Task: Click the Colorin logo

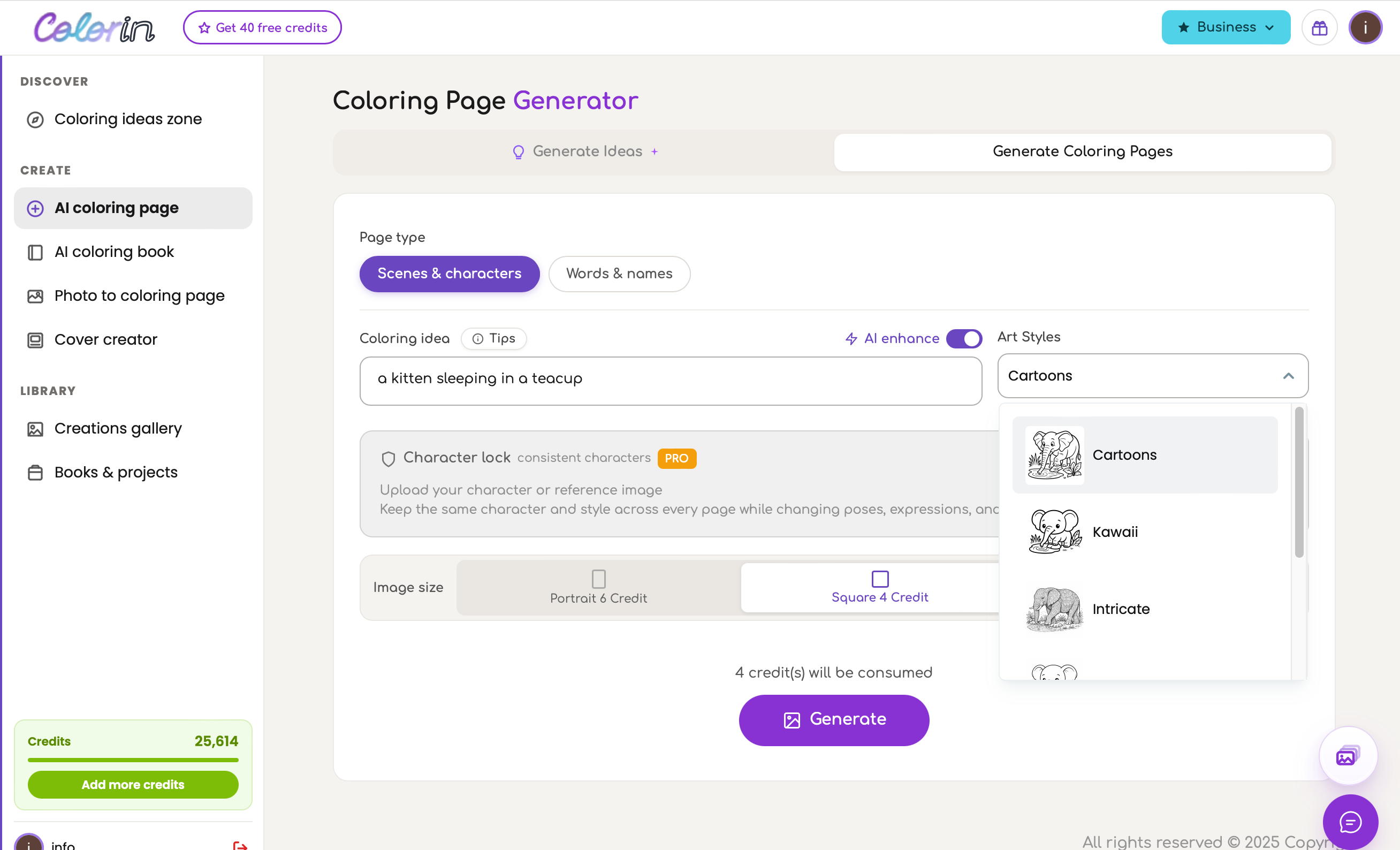Action: tap(94, 27)
